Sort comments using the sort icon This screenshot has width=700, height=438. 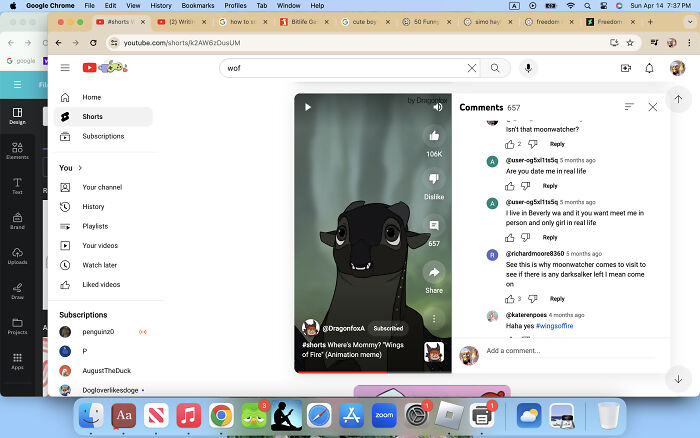(x=629, y=107)
